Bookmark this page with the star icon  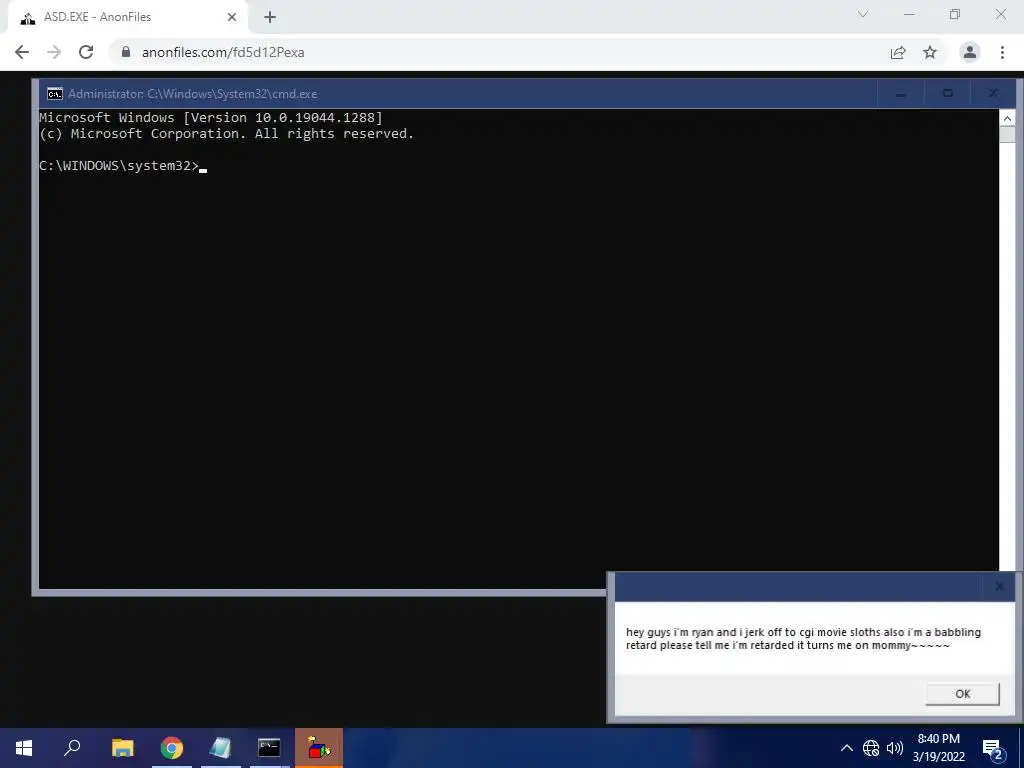[930, 52]
